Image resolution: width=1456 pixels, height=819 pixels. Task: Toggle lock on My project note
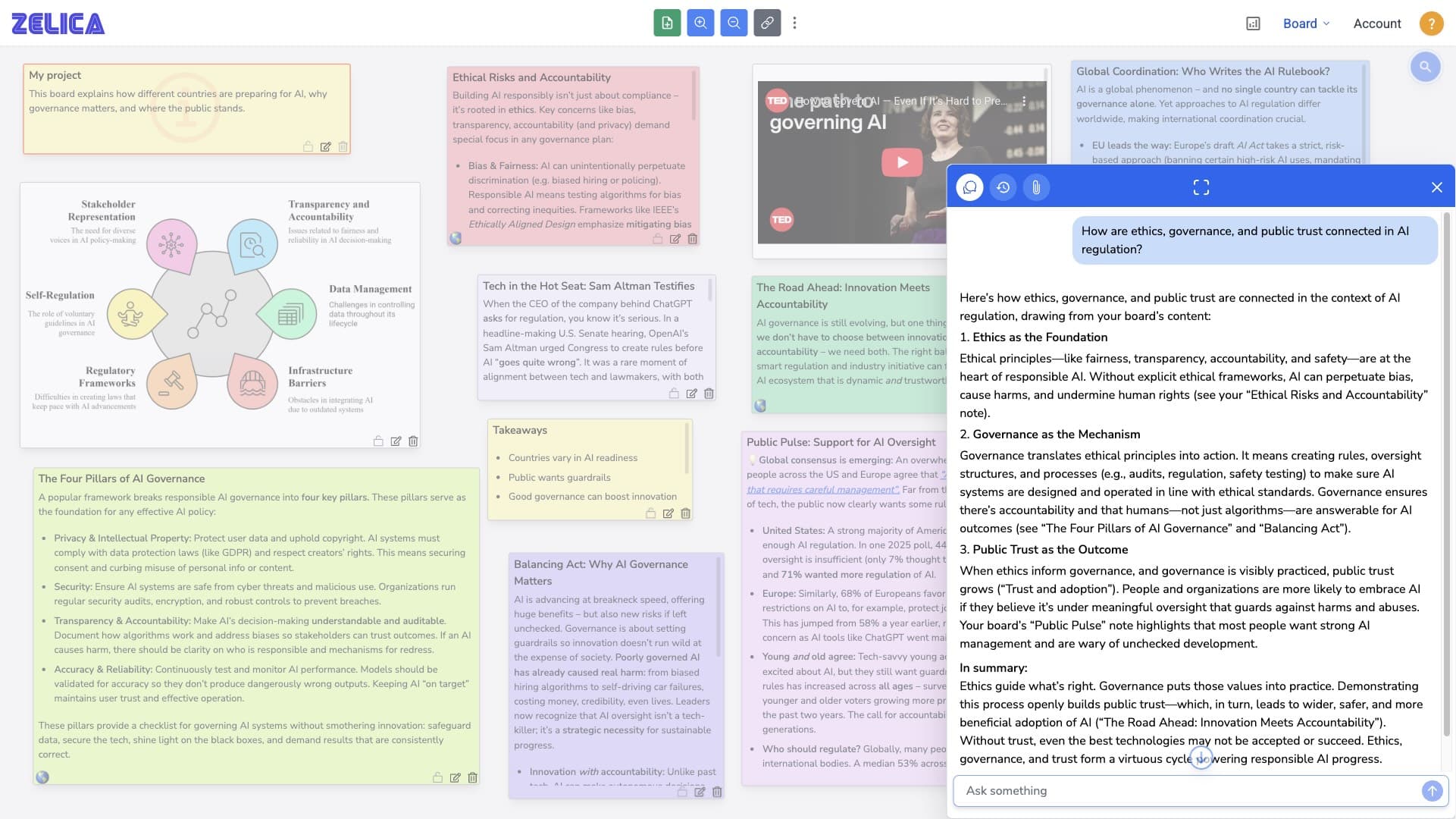point(308,147)
